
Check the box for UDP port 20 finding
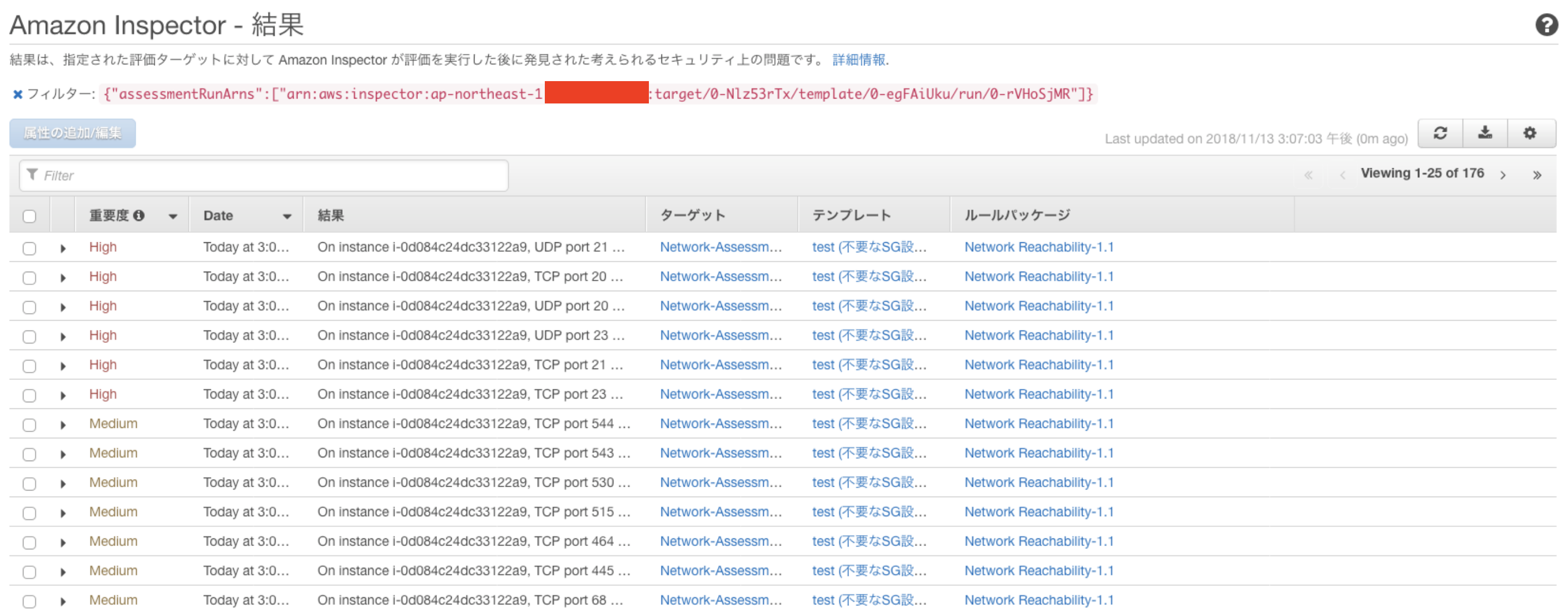click(x=29, y=307)
